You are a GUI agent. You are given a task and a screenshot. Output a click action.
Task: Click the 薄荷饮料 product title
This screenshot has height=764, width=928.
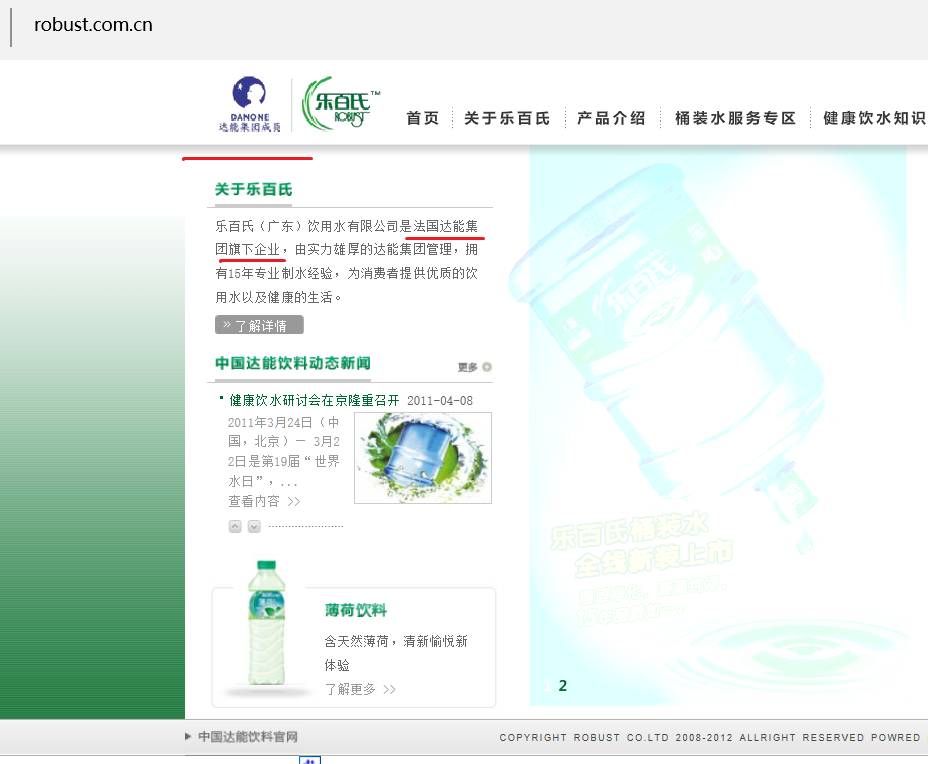pyautogui.click(x=356, y=610)
